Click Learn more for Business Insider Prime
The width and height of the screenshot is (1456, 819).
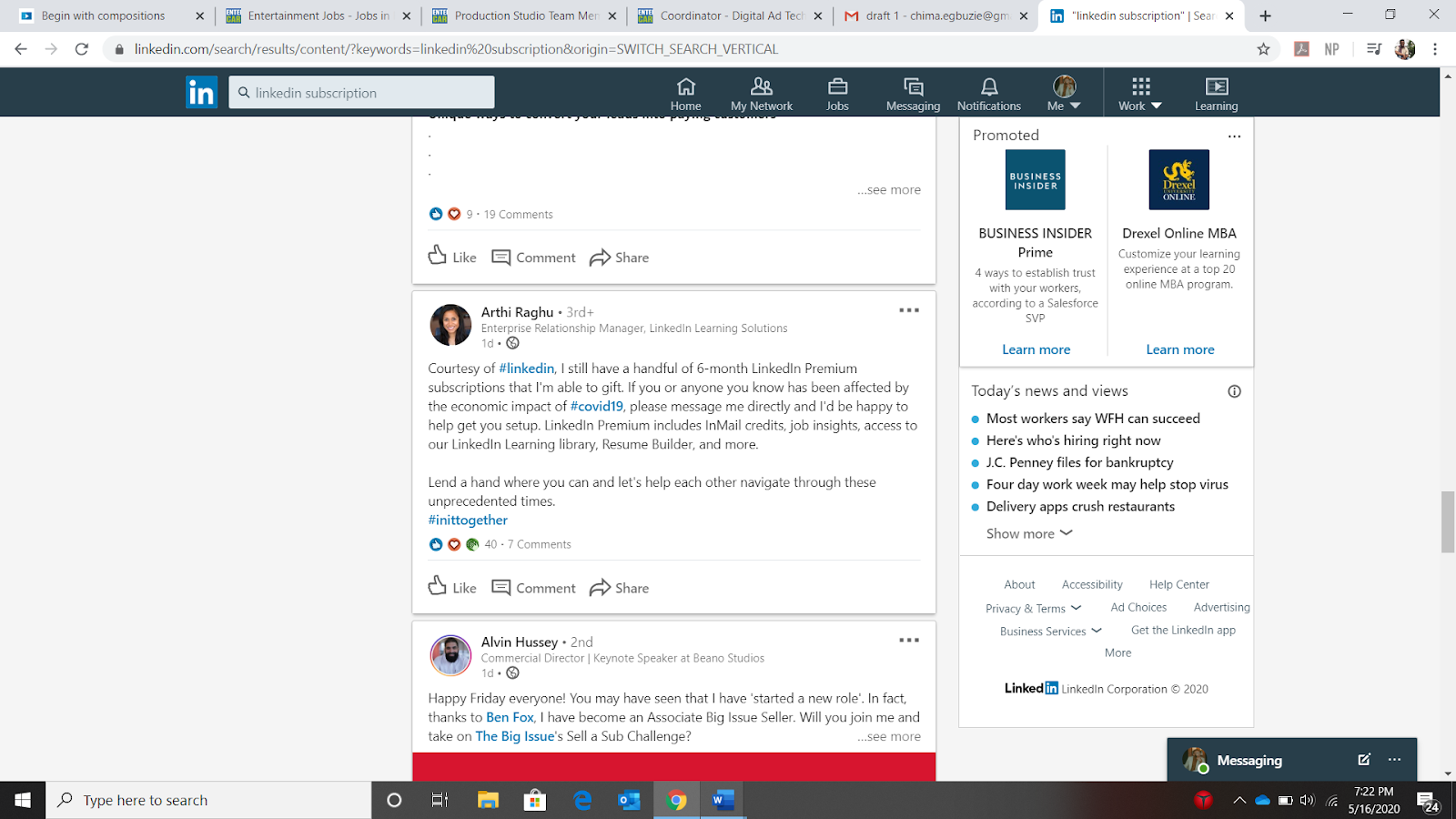1036,349
